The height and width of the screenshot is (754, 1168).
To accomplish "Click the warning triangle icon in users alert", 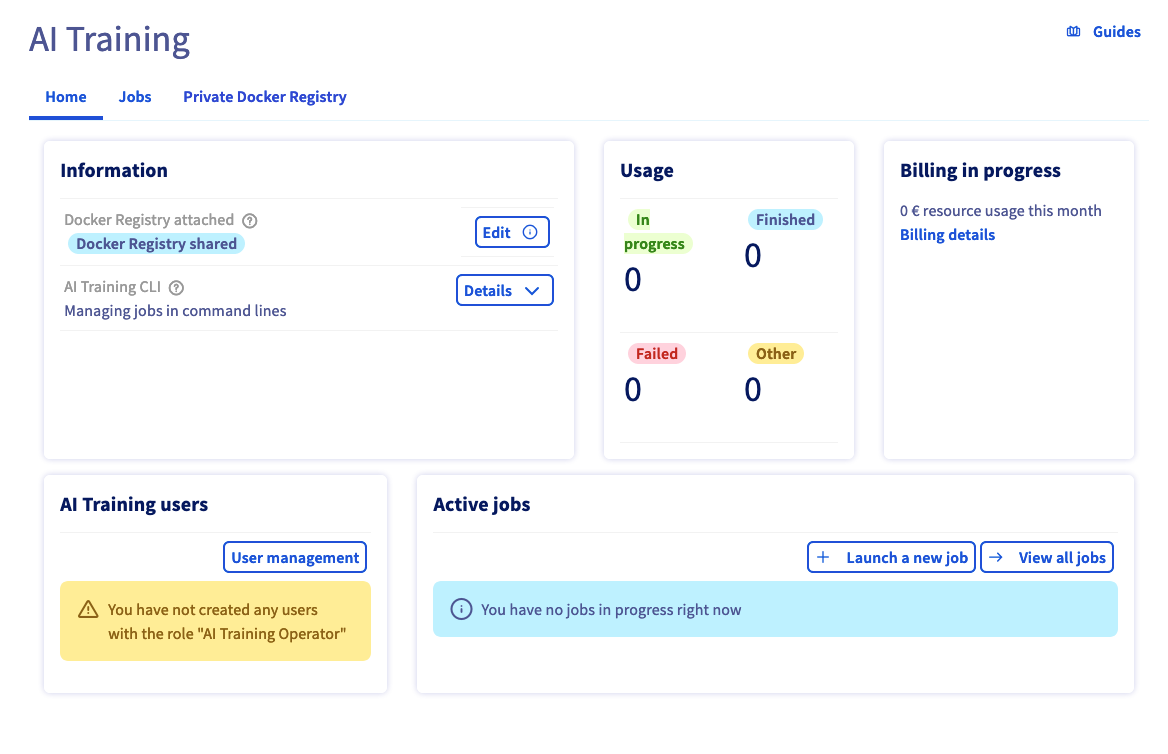I will click(88, 609).
